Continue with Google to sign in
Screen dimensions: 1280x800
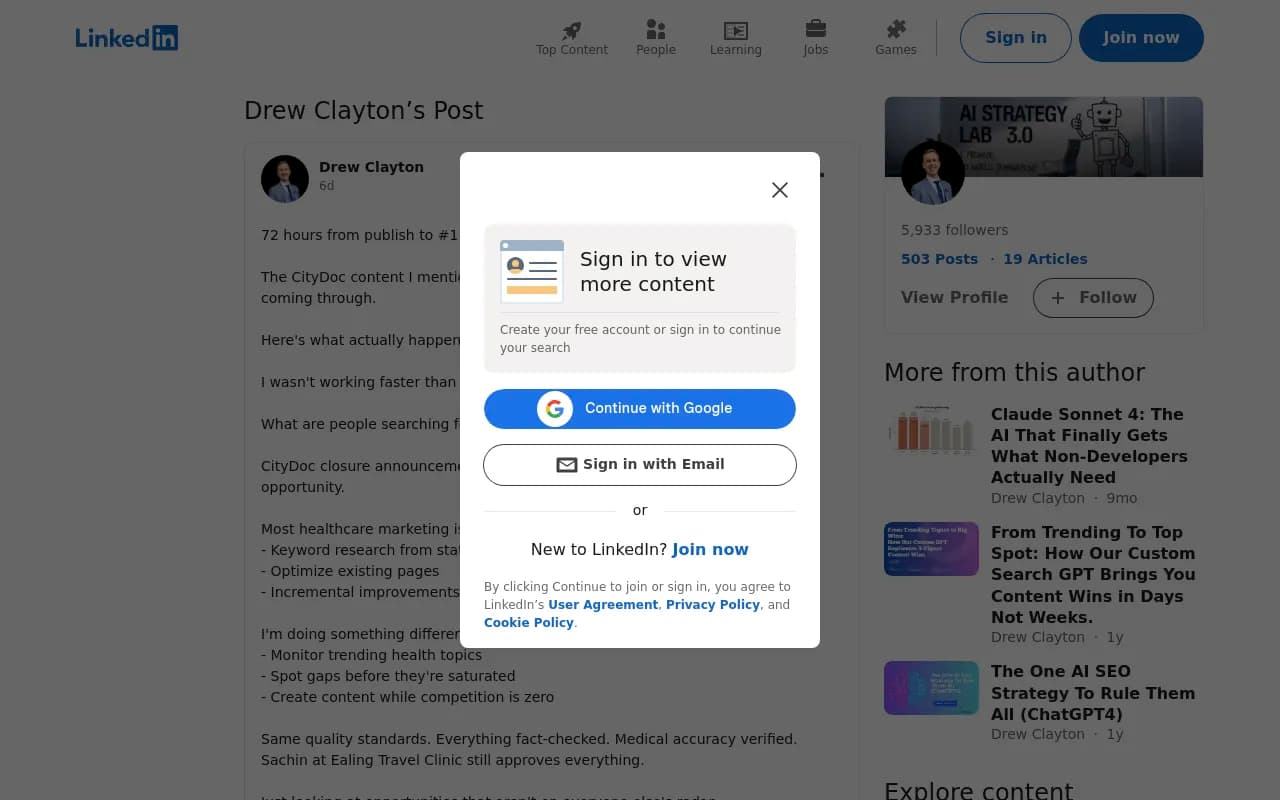click(x=639, y=408)
